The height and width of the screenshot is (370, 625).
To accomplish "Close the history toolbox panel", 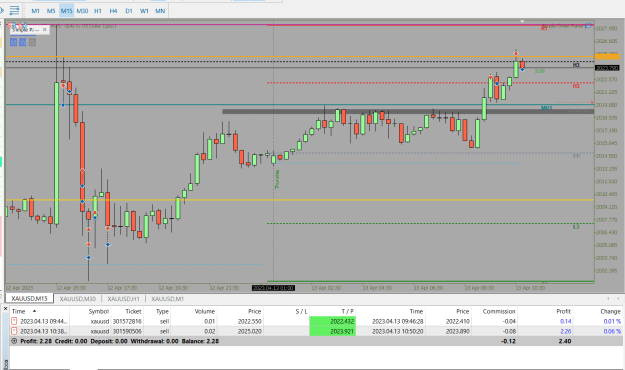I will click(6, 309).
